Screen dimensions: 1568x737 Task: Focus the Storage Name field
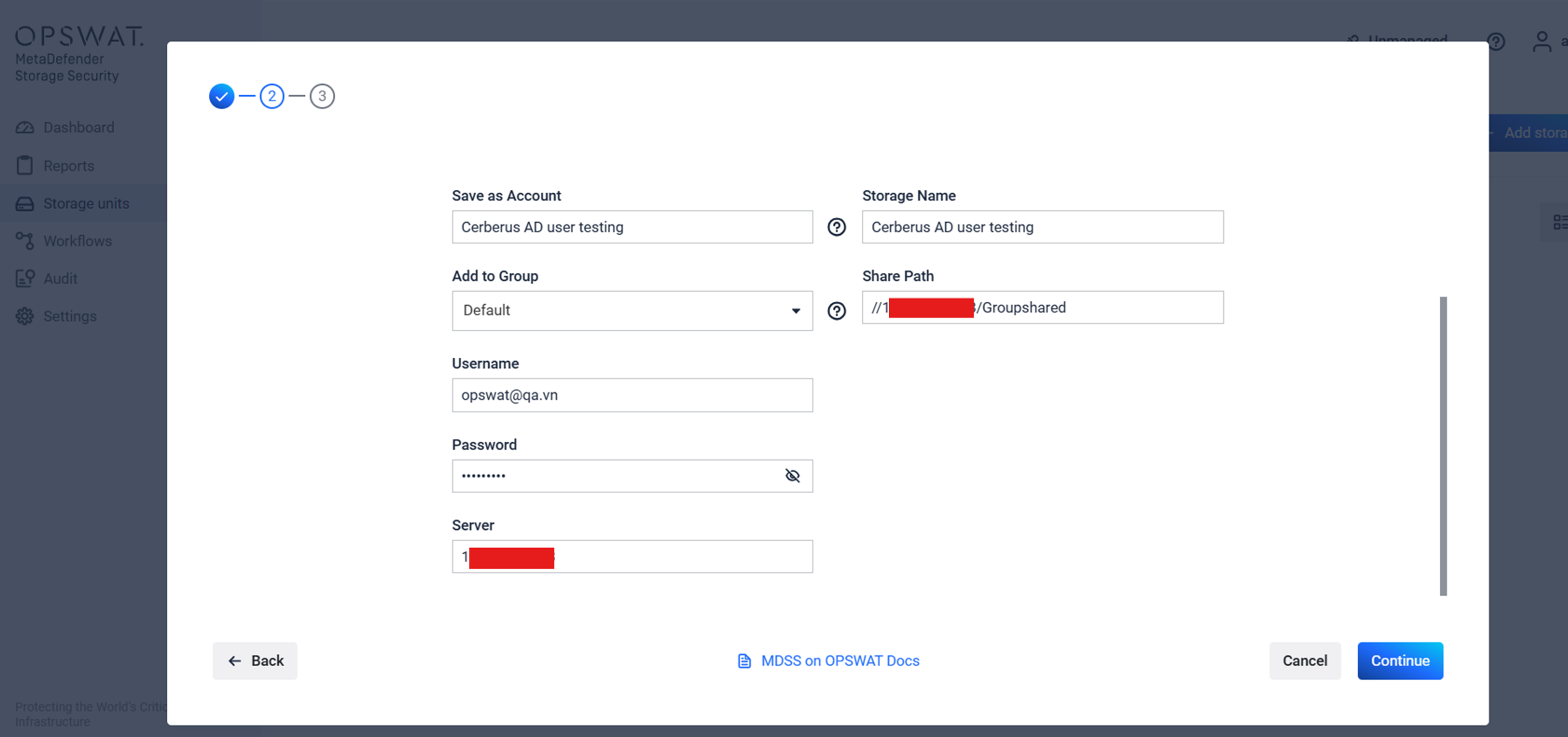pos(1043,227)
